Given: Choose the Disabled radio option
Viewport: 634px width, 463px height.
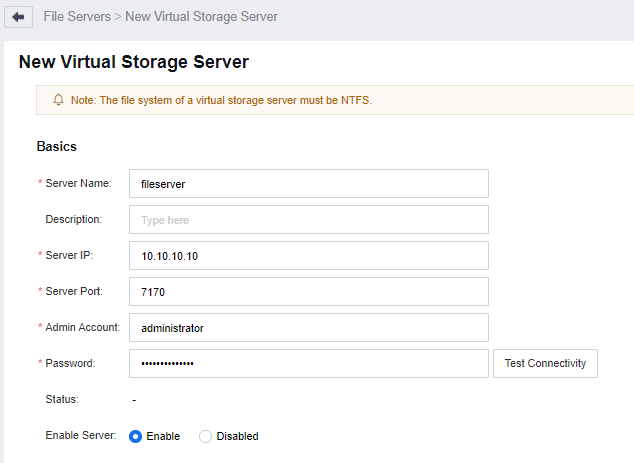Looking at the screenshot, I should (206, 436).
